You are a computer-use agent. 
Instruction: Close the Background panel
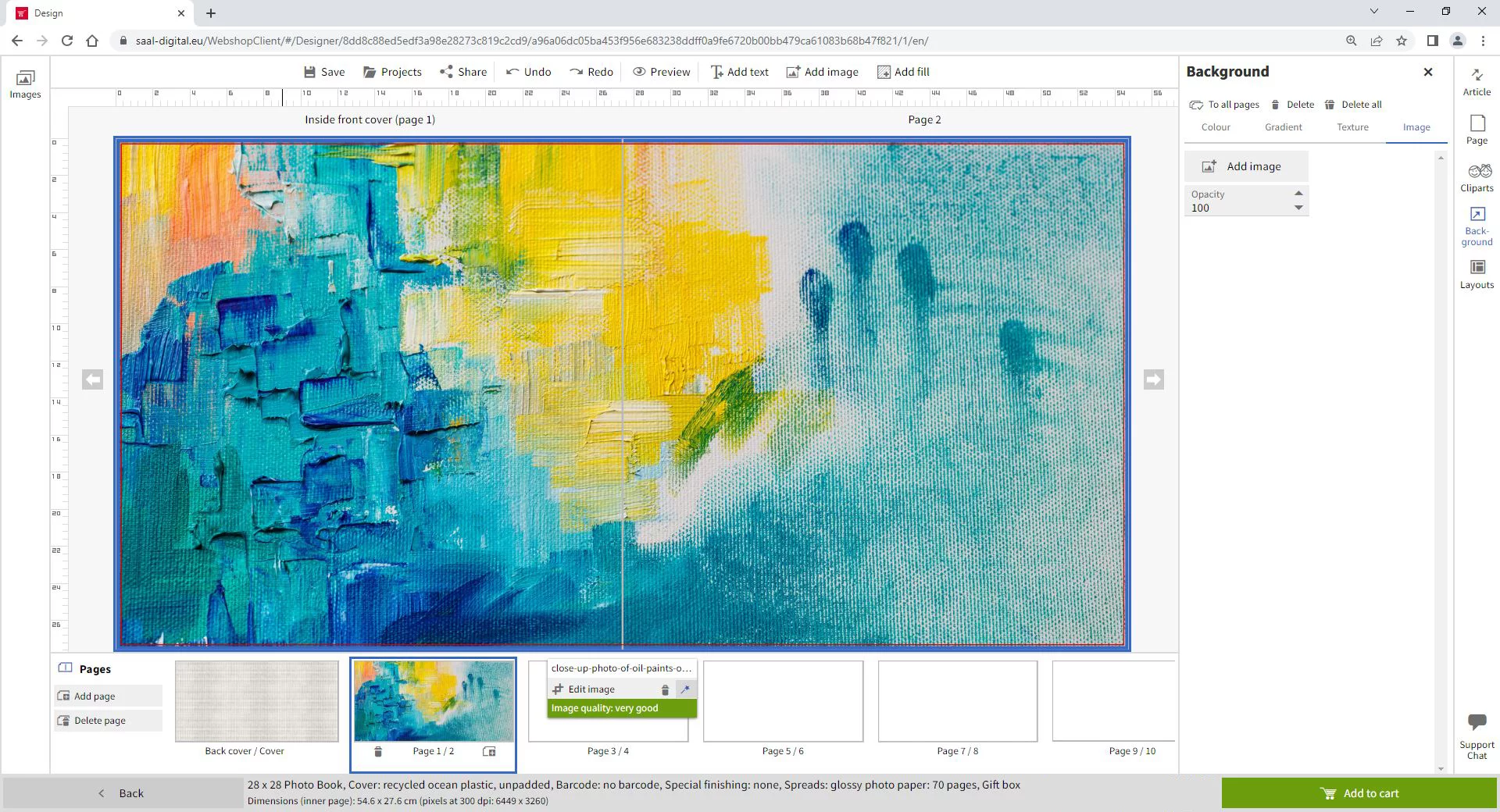click(x=1428, y=72)
